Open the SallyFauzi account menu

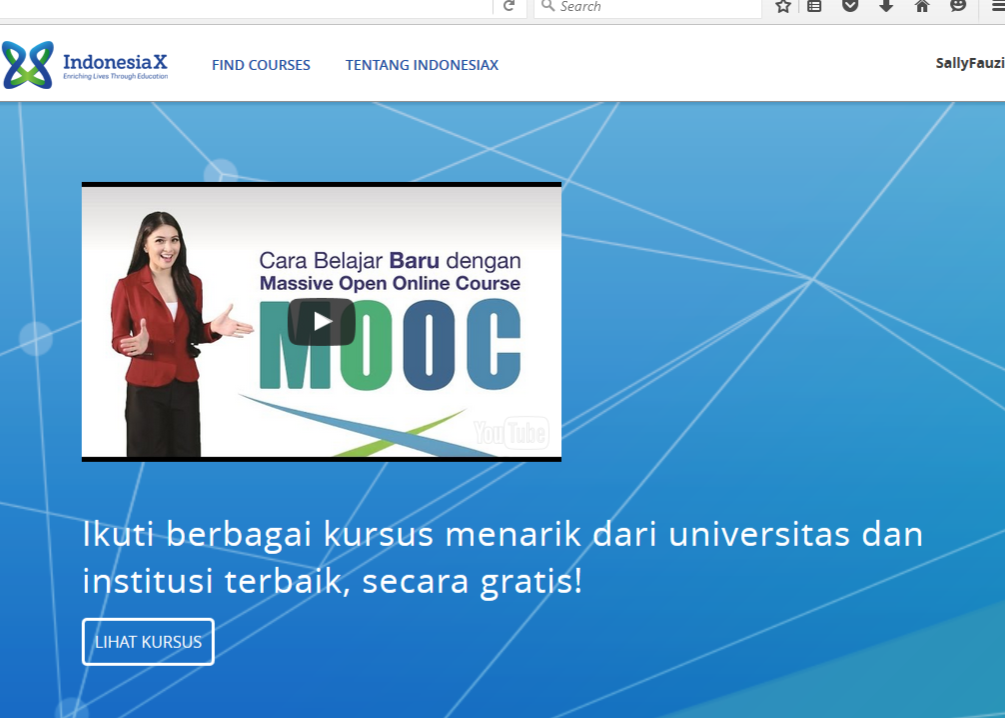tap(970, 63)
